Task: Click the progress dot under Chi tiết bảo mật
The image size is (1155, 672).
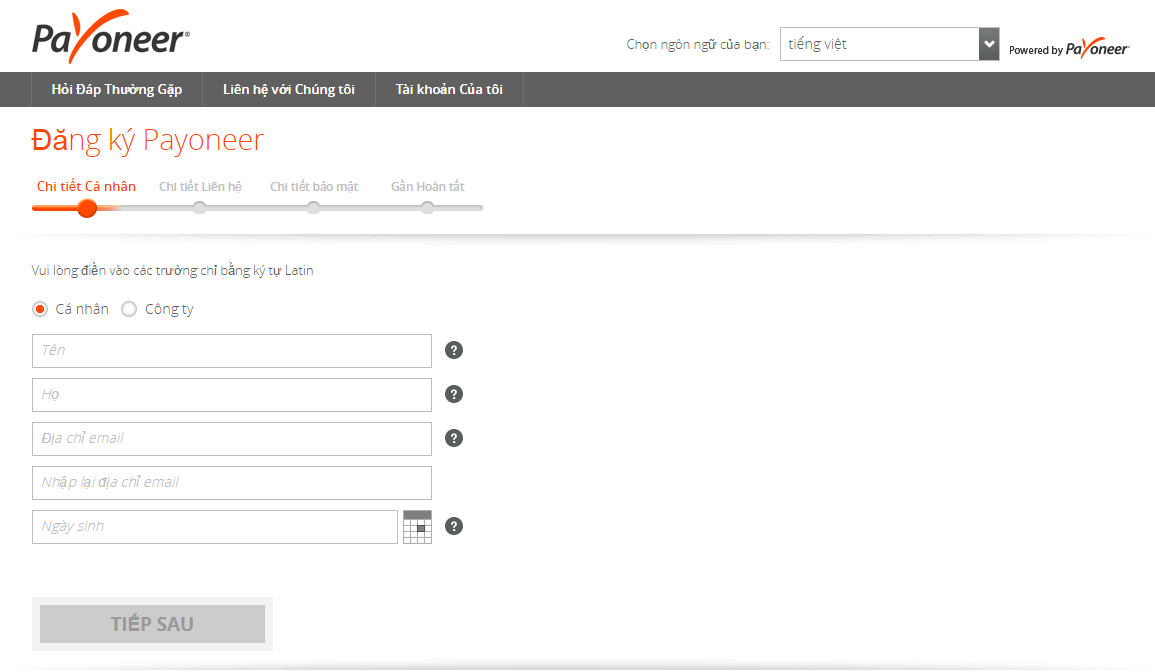Action: tap(314, 209)
